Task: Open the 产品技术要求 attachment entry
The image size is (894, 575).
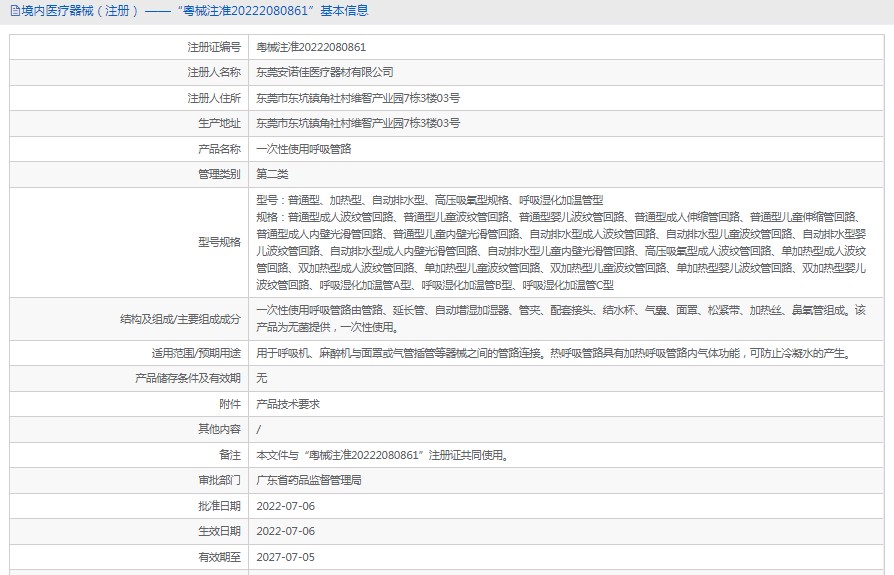Action: coord(288,404)
